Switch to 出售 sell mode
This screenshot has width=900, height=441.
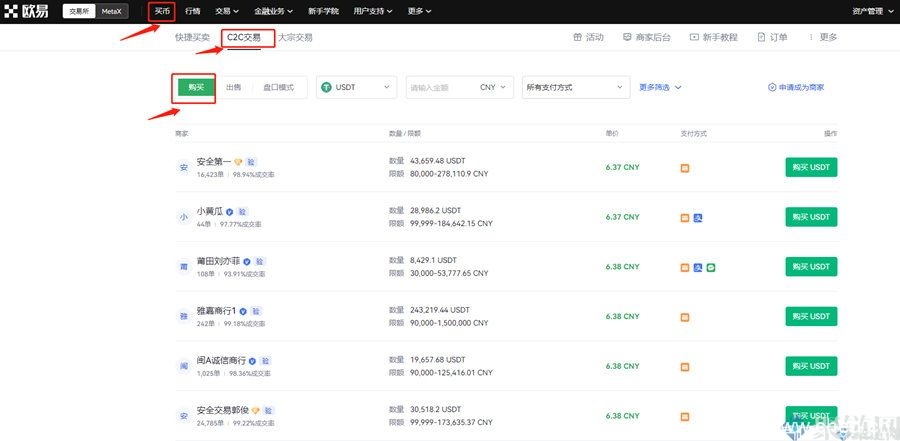233,87
